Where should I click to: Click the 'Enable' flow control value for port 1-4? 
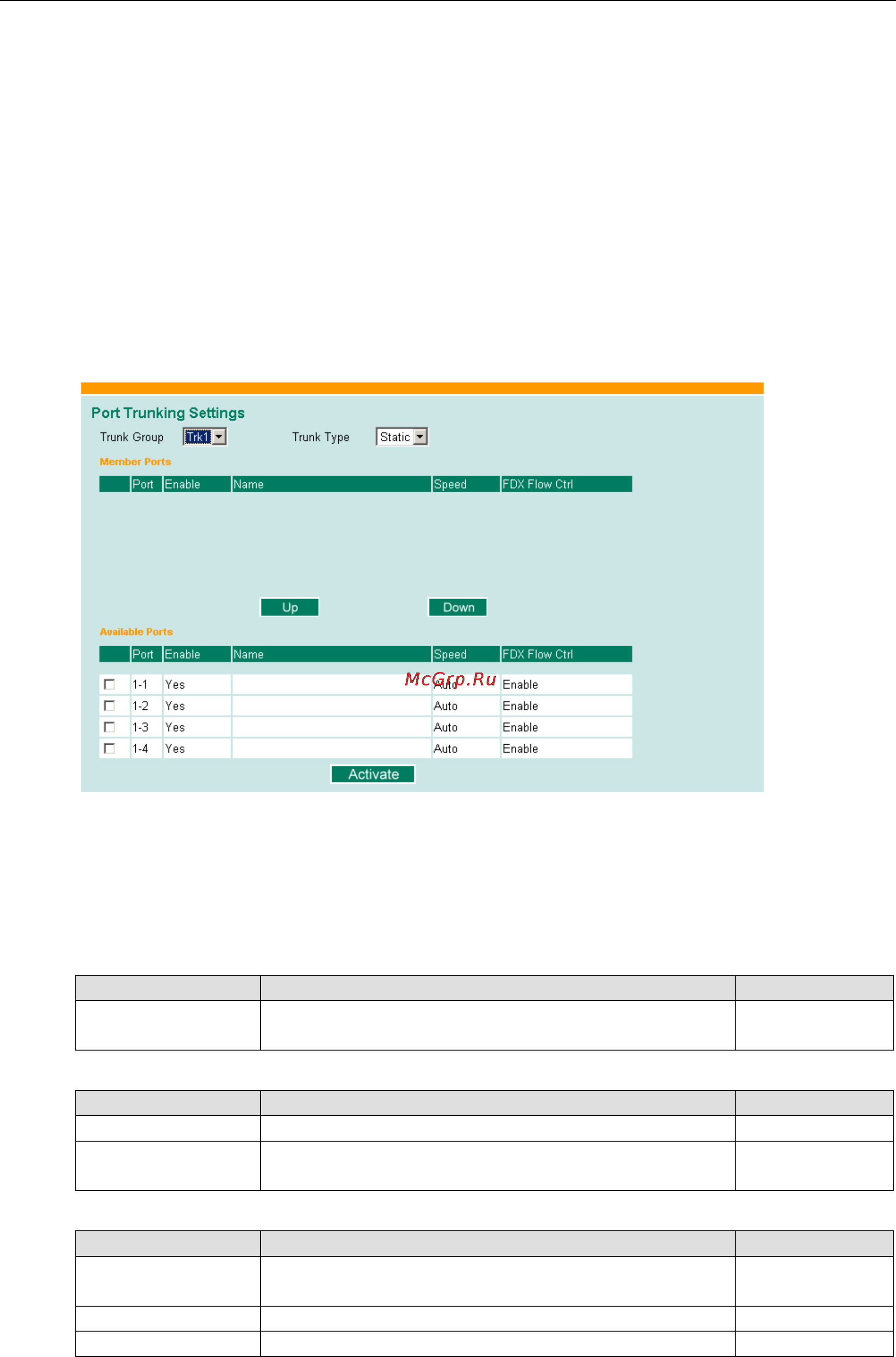click(x=520, y=748)
